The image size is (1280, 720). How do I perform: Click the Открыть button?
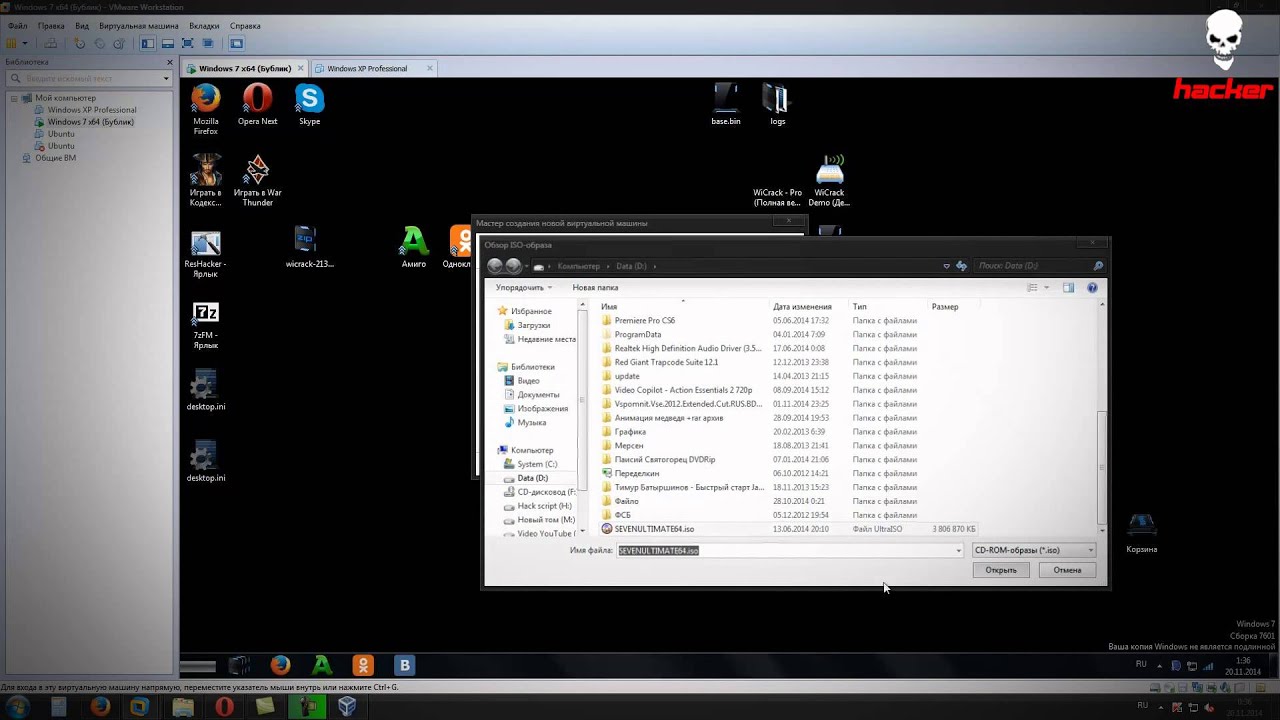click(1000, 570)
